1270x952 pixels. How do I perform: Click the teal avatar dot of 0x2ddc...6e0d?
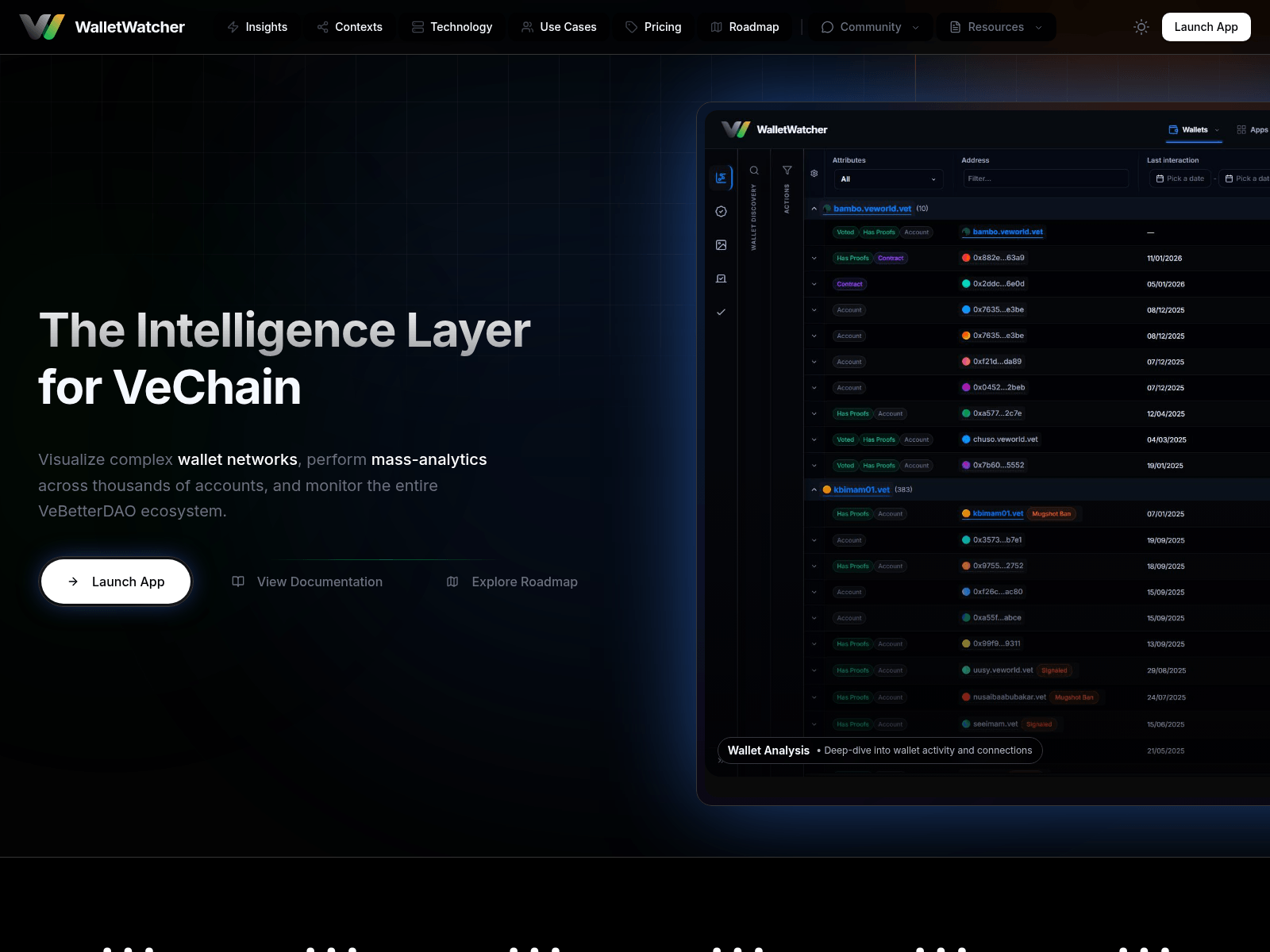coord(966,283)
